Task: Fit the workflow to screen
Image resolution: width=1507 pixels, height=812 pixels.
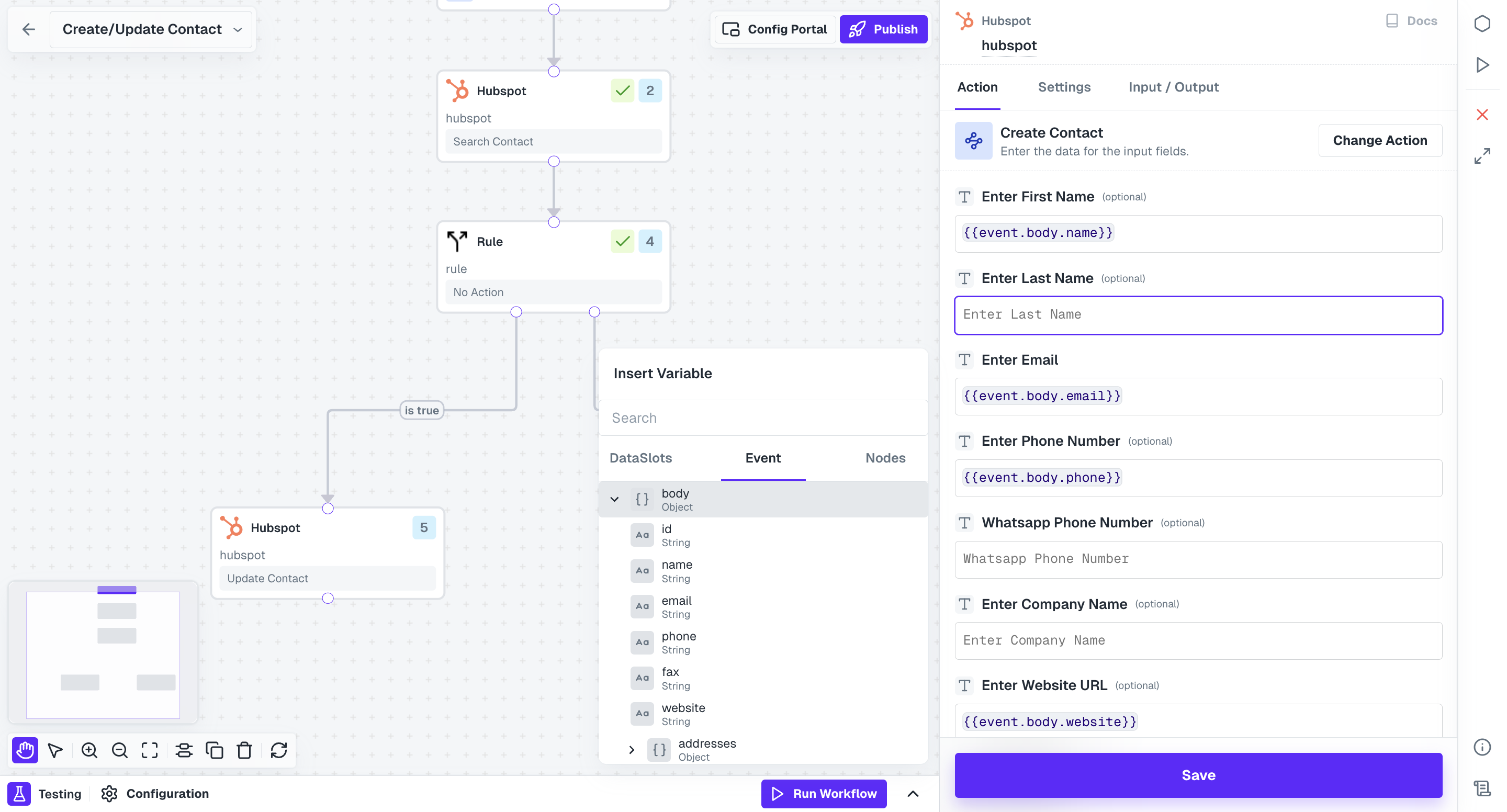Action: (x=150, y=750)
